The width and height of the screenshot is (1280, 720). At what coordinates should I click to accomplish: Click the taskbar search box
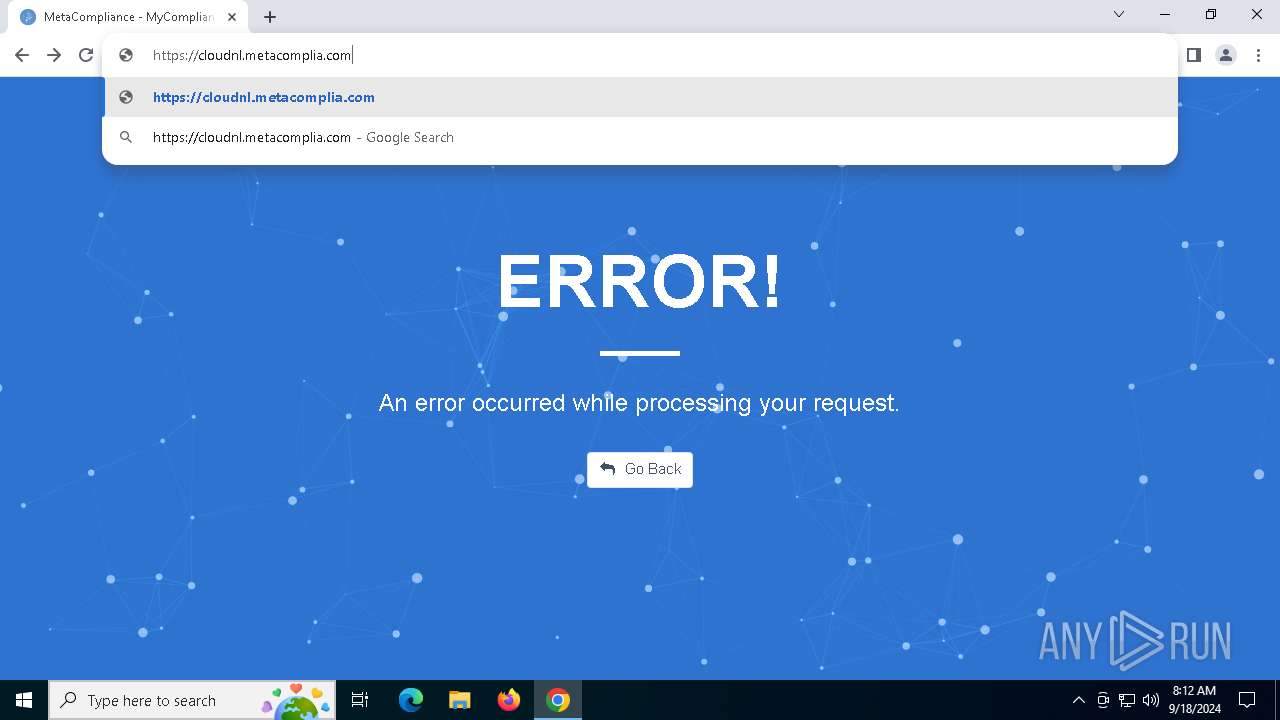[193, 700]
